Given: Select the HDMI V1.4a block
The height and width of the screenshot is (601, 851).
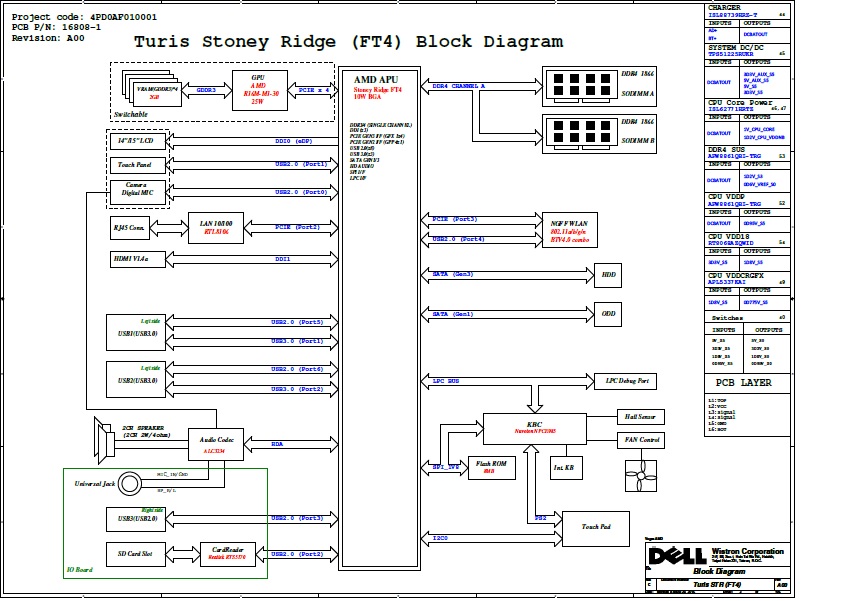Looking at the screenshot, I should [138, 259].
